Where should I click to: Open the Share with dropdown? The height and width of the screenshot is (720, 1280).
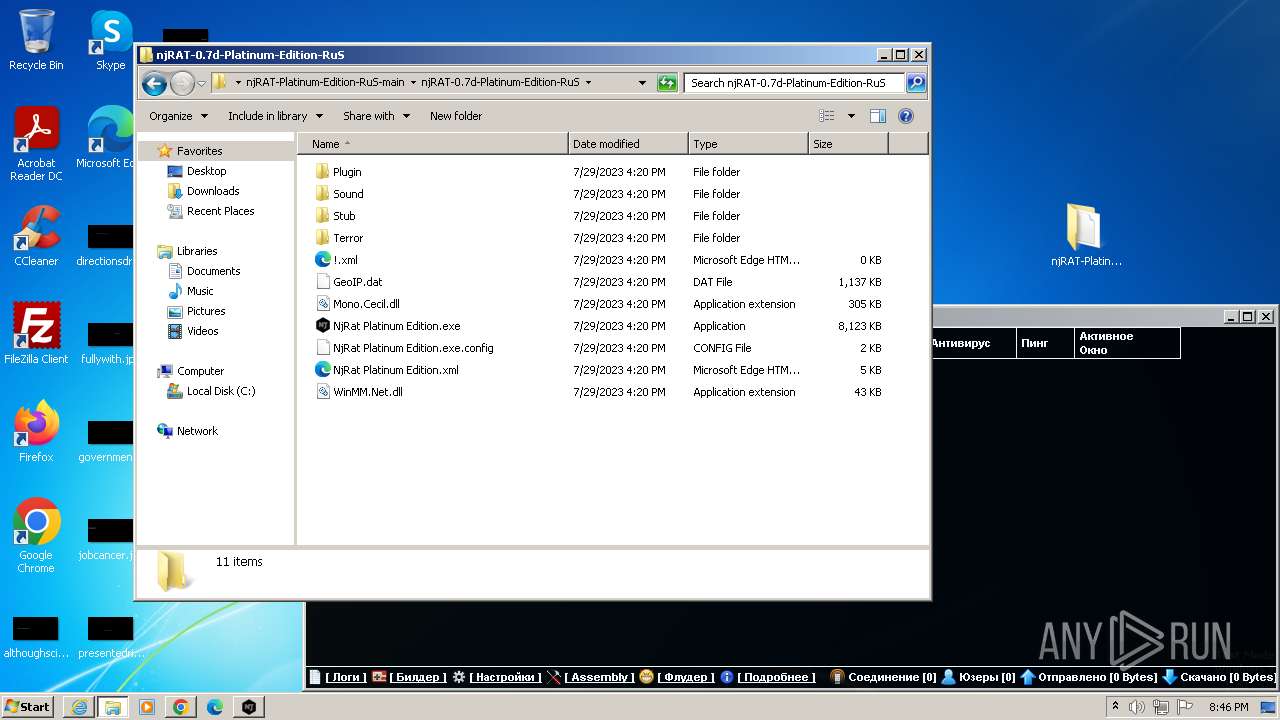pyautogui.click(x=376, y=116)
